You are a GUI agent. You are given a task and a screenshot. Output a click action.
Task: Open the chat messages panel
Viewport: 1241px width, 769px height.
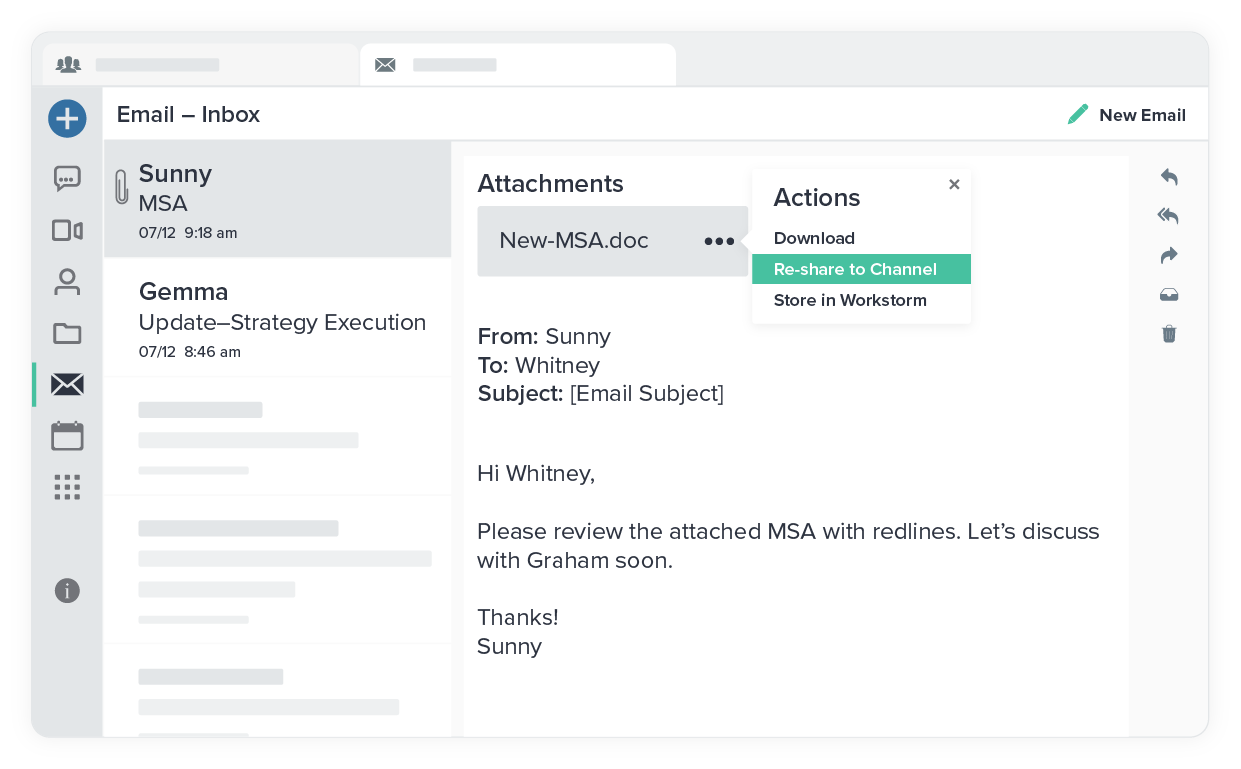[67, 178]
